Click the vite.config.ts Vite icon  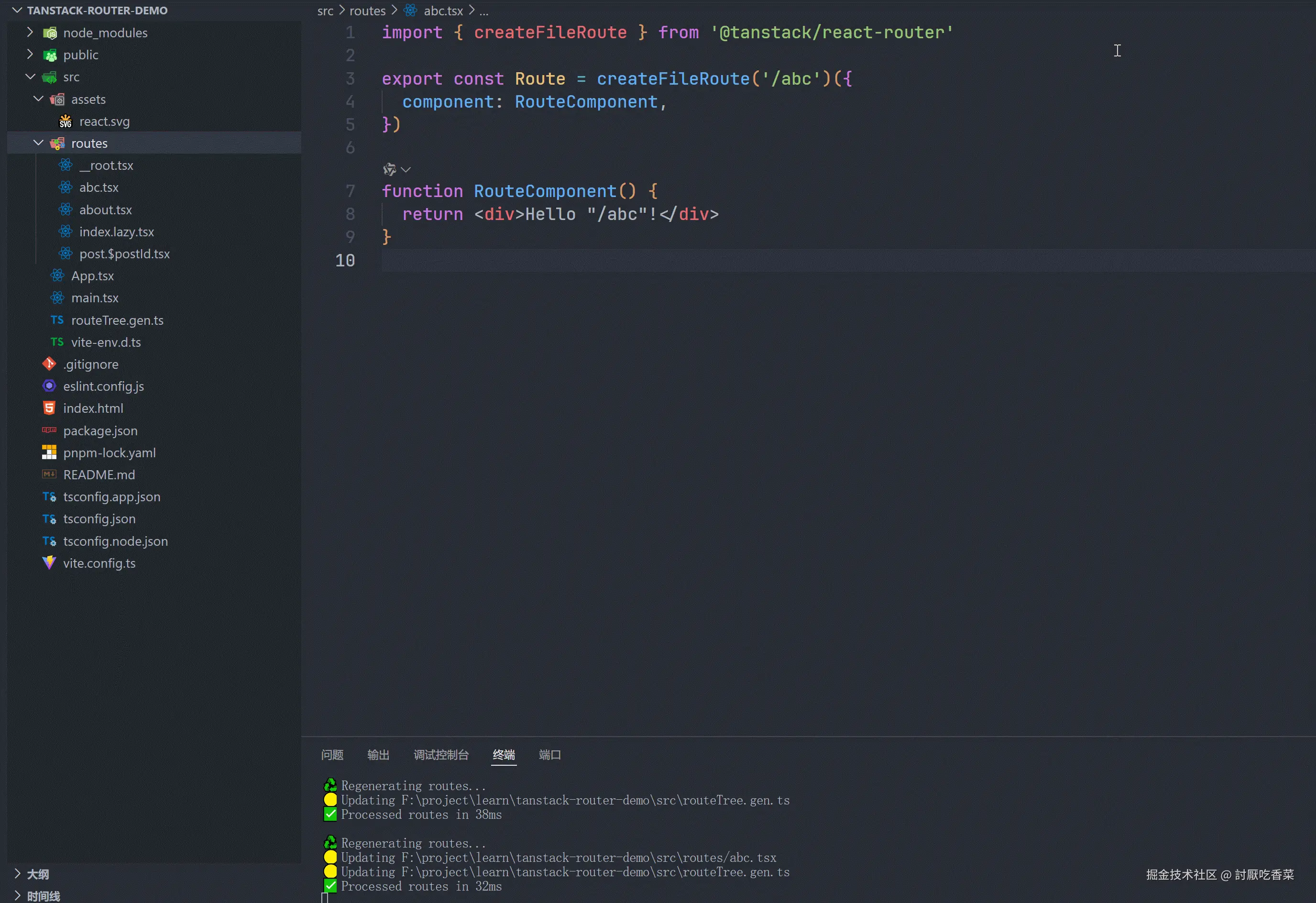[49, 563]
